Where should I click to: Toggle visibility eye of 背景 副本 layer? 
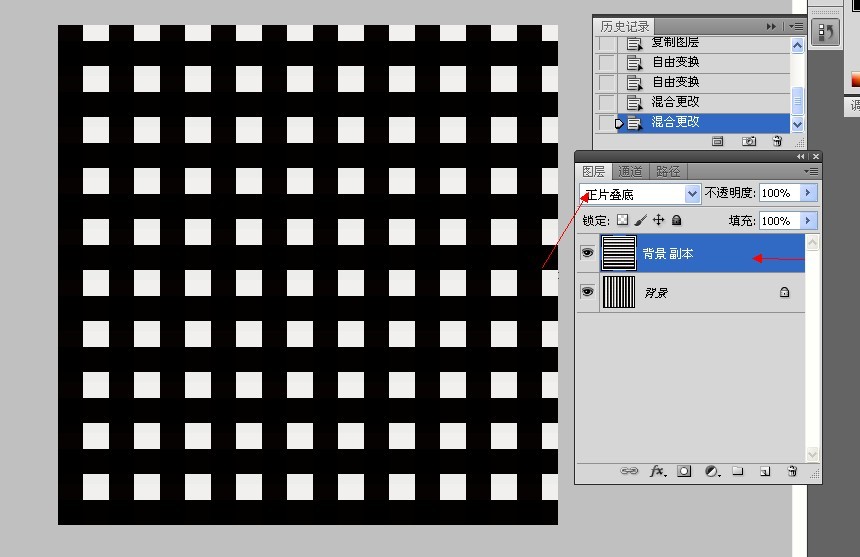587,253
